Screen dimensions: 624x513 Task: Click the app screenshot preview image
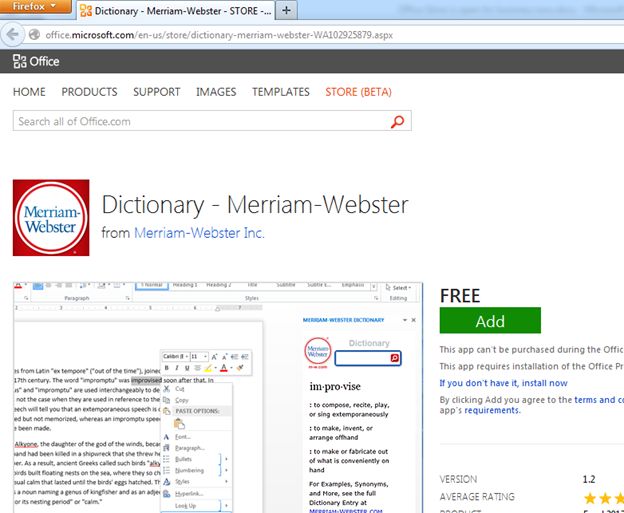pos(218,398)
